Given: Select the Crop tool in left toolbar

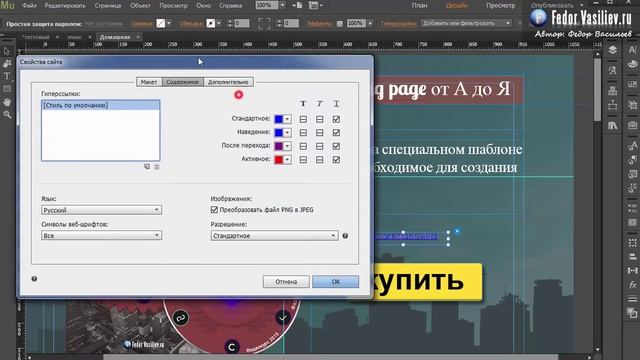Looking at the screenshot, I should pyautogui.click(x=7, y=63).
